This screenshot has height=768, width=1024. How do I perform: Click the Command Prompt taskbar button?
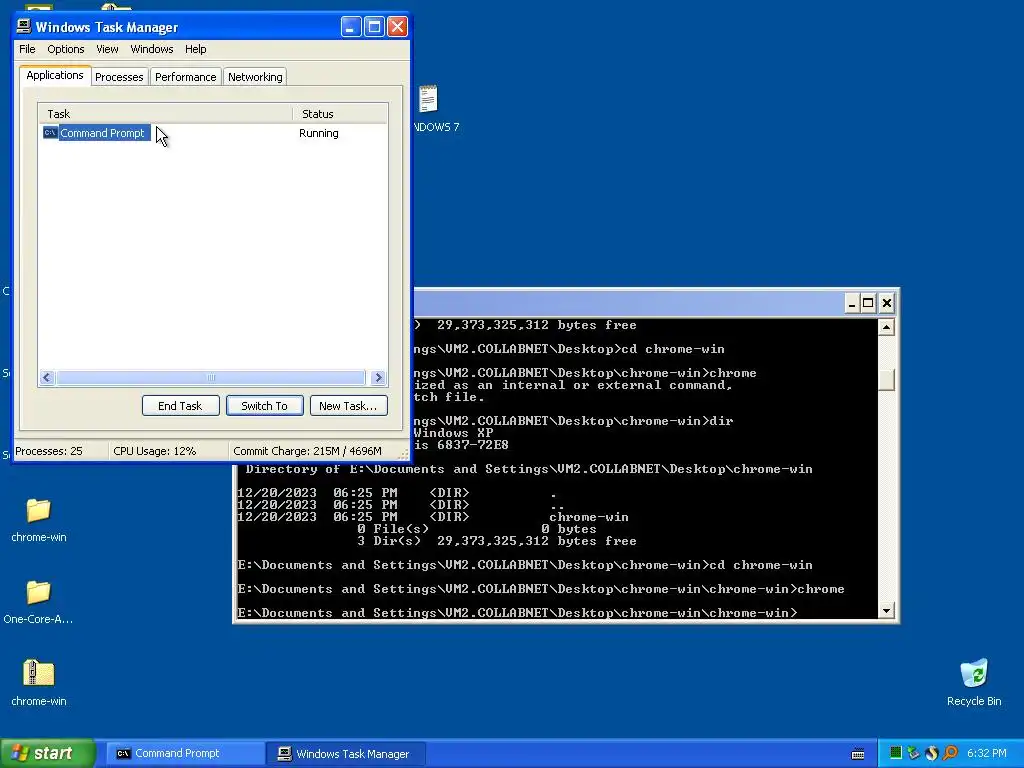185,754
